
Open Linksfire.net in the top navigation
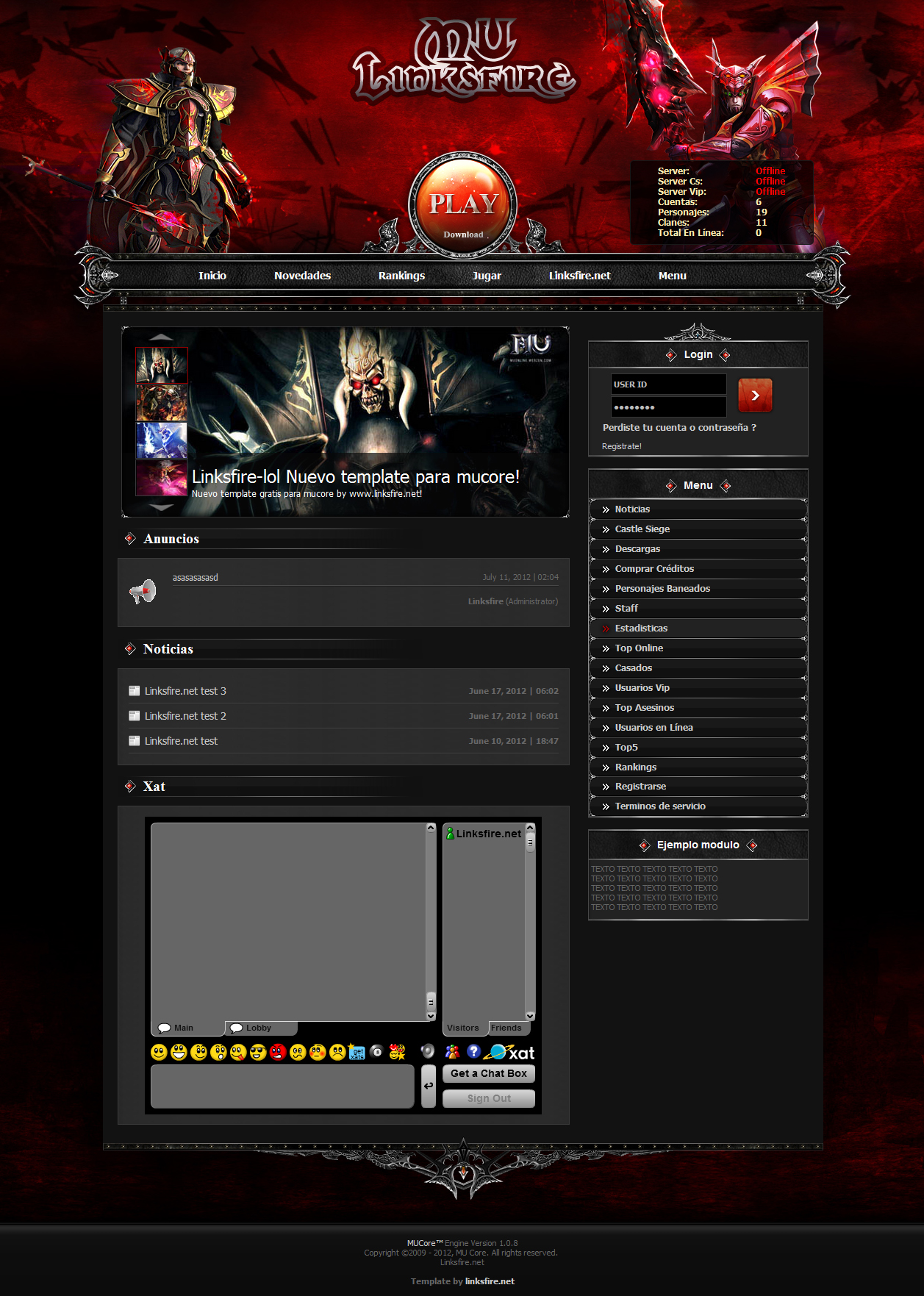(x=580, y=276)
